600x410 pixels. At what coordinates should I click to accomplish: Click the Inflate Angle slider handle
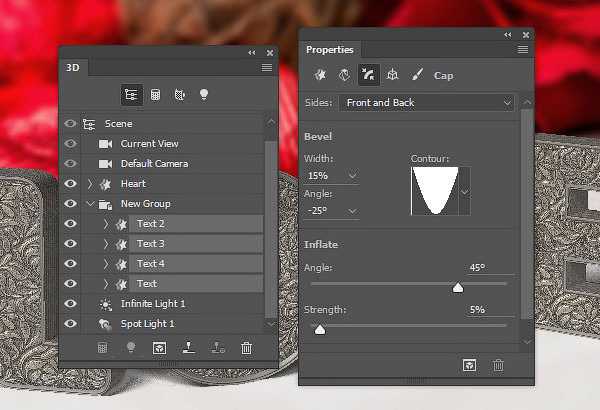[458, 288]
